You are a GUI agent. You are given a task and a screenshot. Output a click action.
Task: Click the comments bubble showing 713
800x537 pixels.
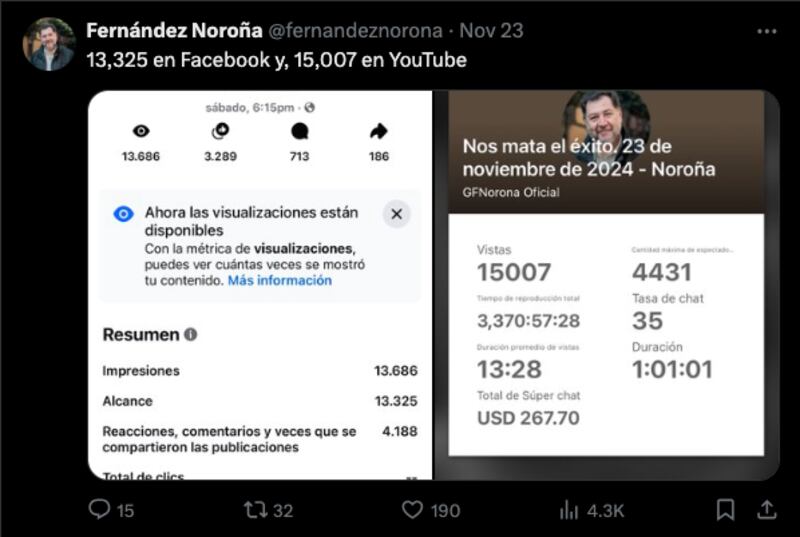(299, 131)
